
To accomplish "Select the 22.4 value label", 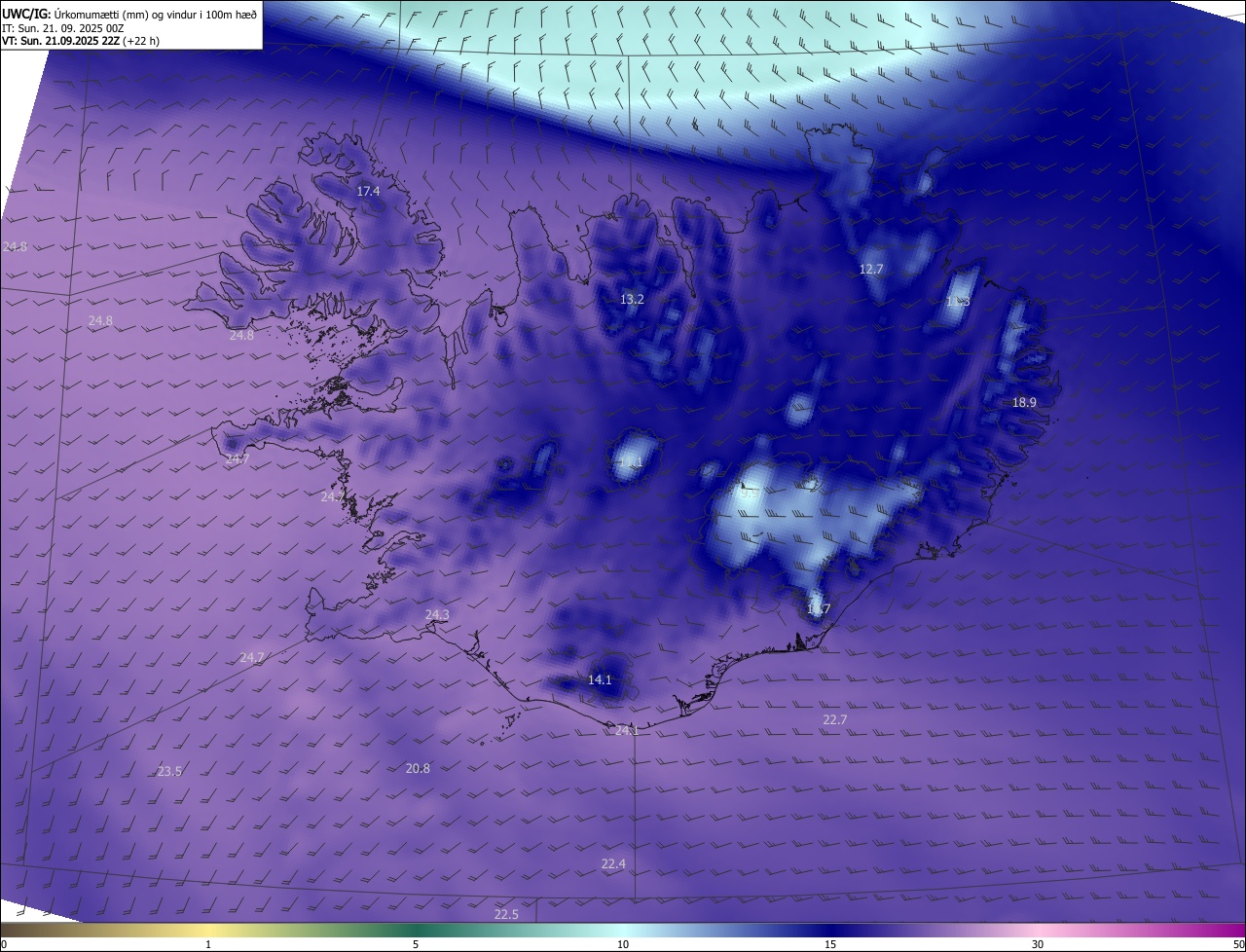I will [x=613, y=863].
